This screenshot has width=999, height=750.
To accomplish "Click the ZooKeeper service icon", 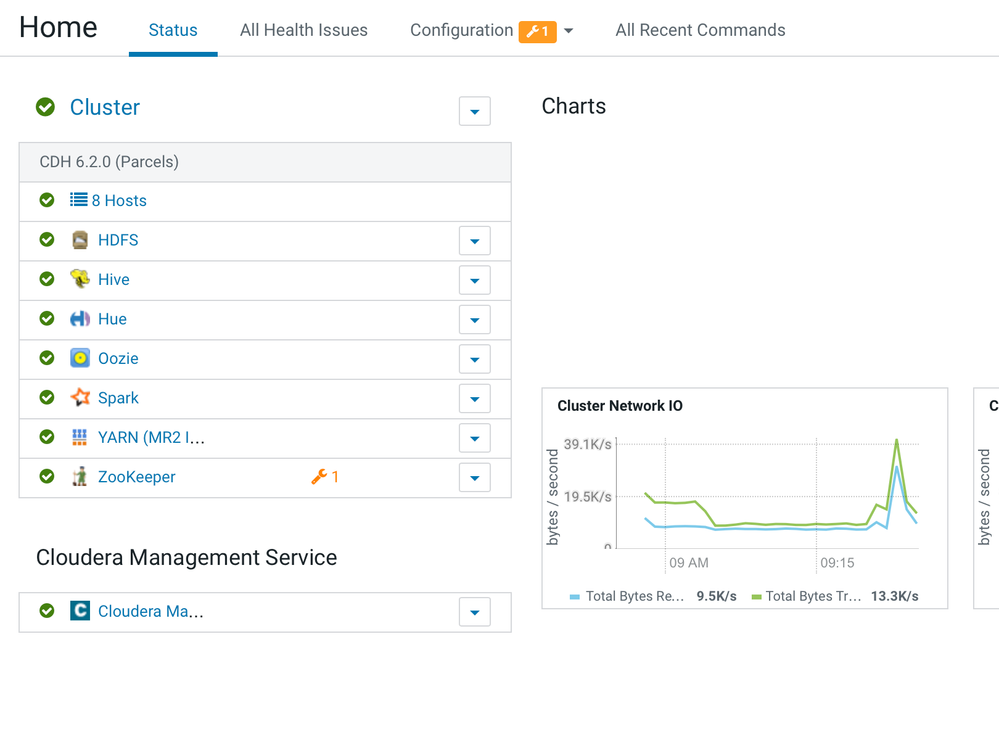I will [80, 477].
